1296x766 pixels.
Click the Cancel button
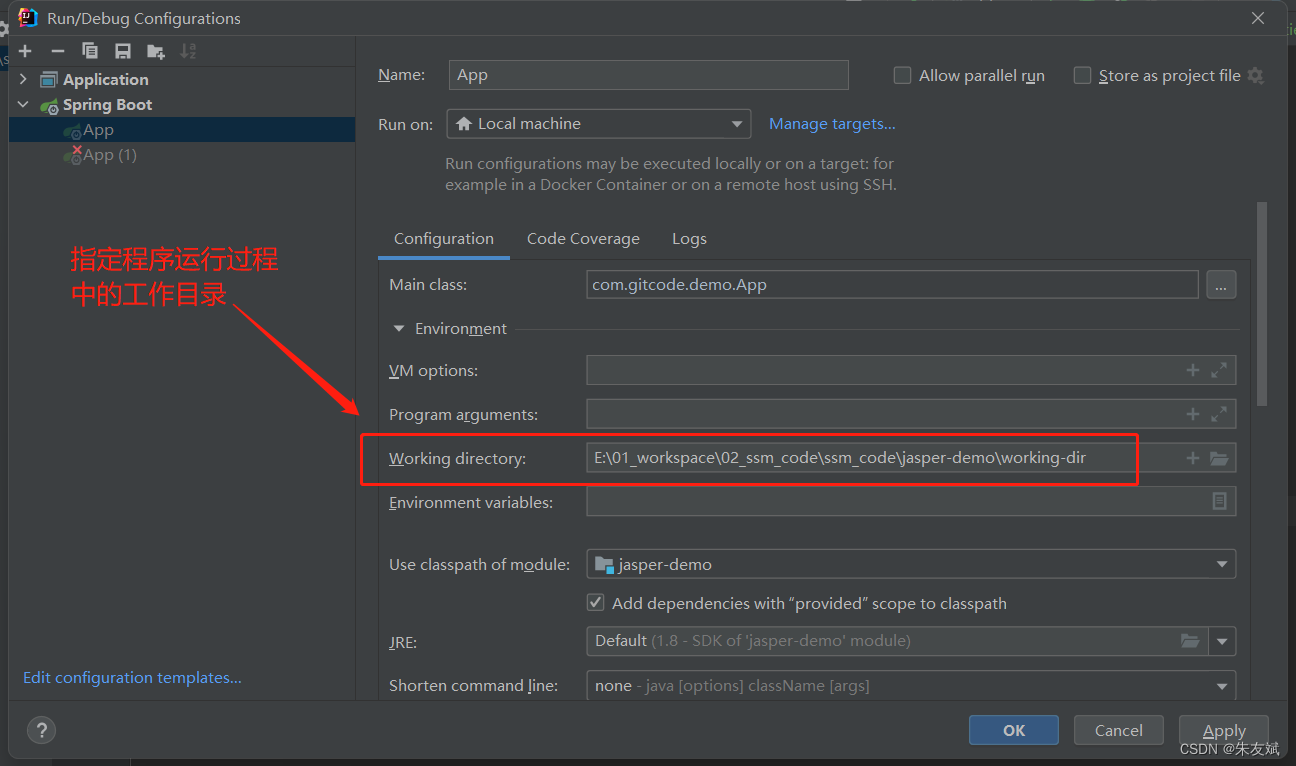click(x=1118, y=730)
